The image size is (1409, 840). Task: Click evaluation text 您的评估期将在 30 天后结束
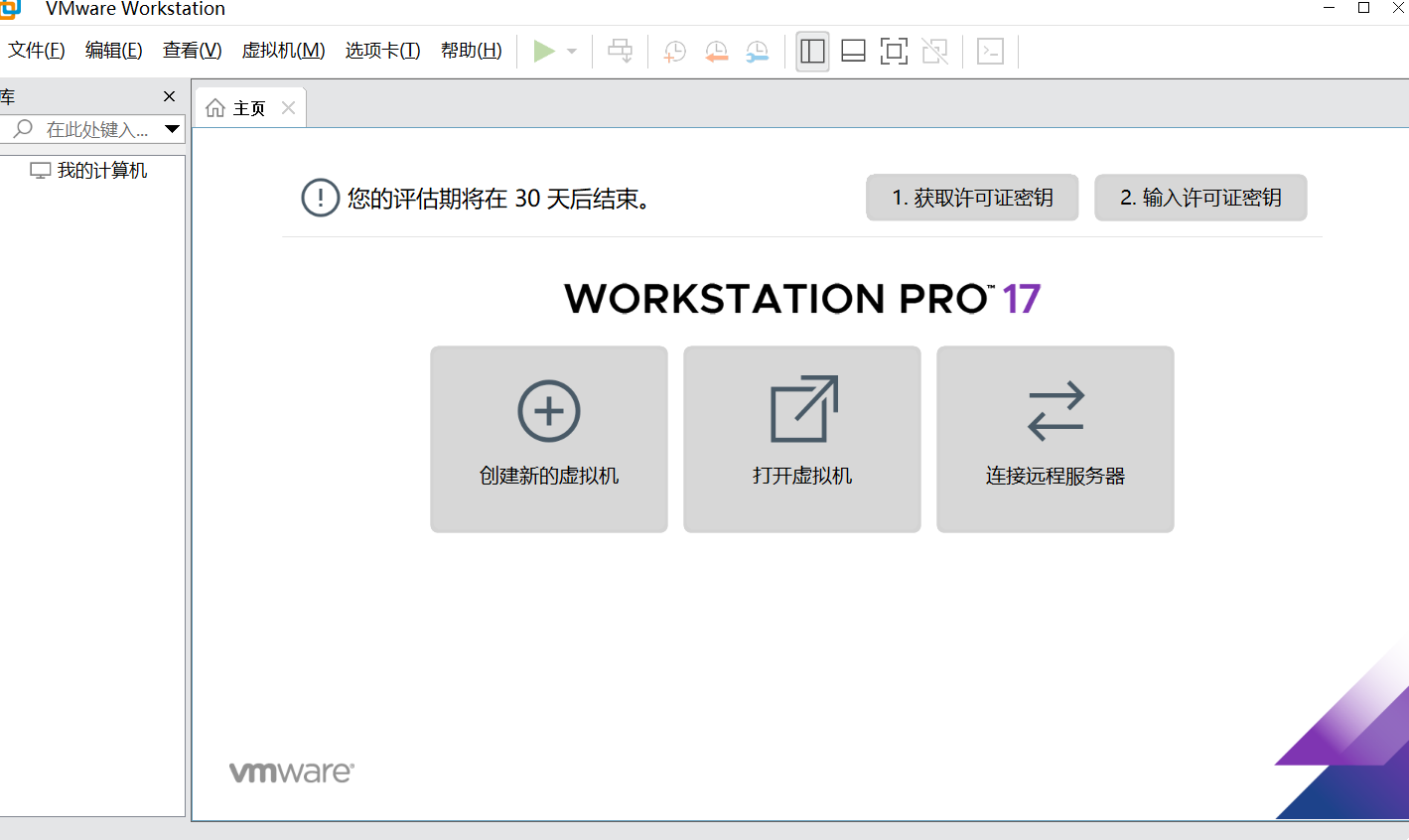pos(498,199)
